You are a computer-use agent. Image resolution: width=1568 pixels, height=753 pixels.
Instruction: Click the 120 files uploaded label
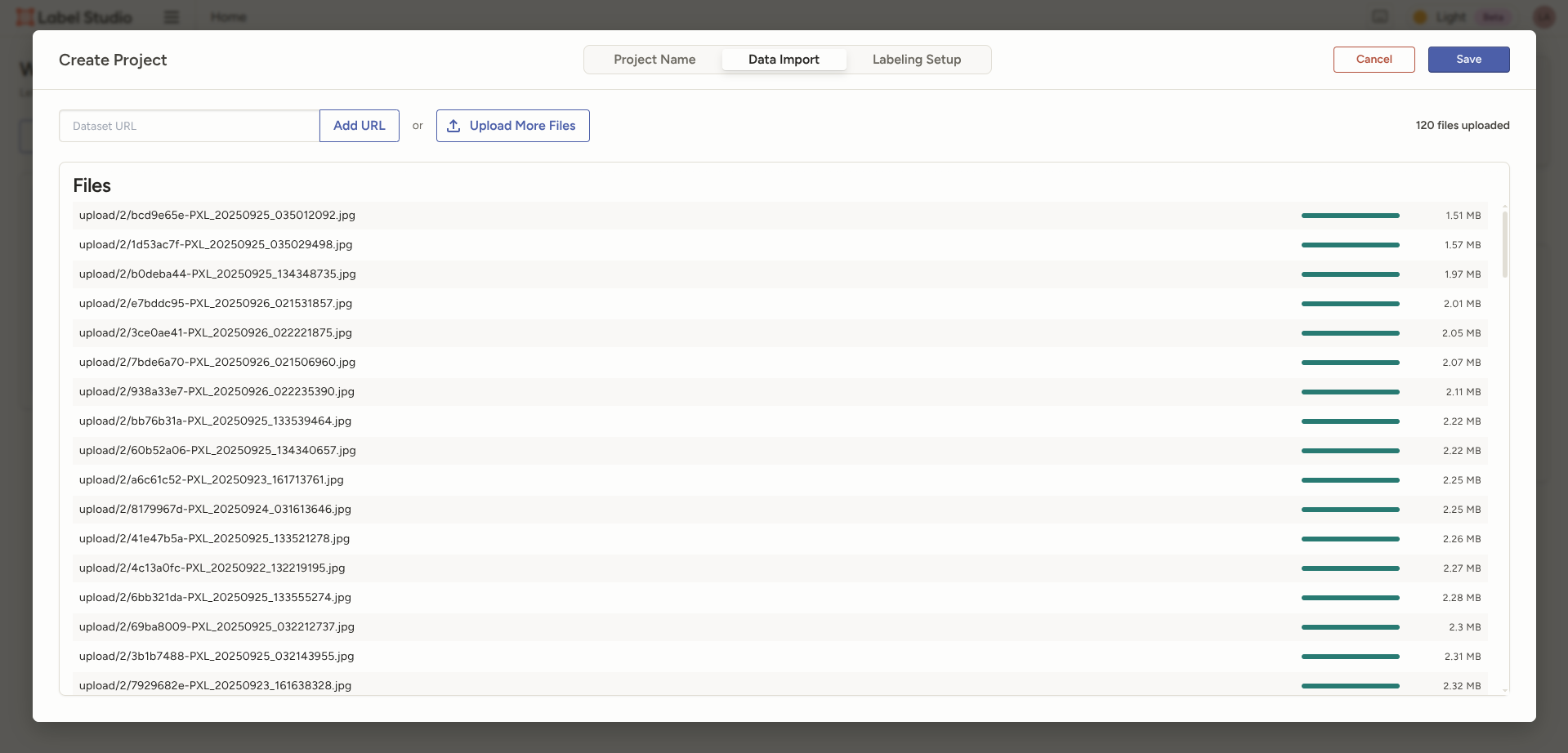tap(1463, 125)
